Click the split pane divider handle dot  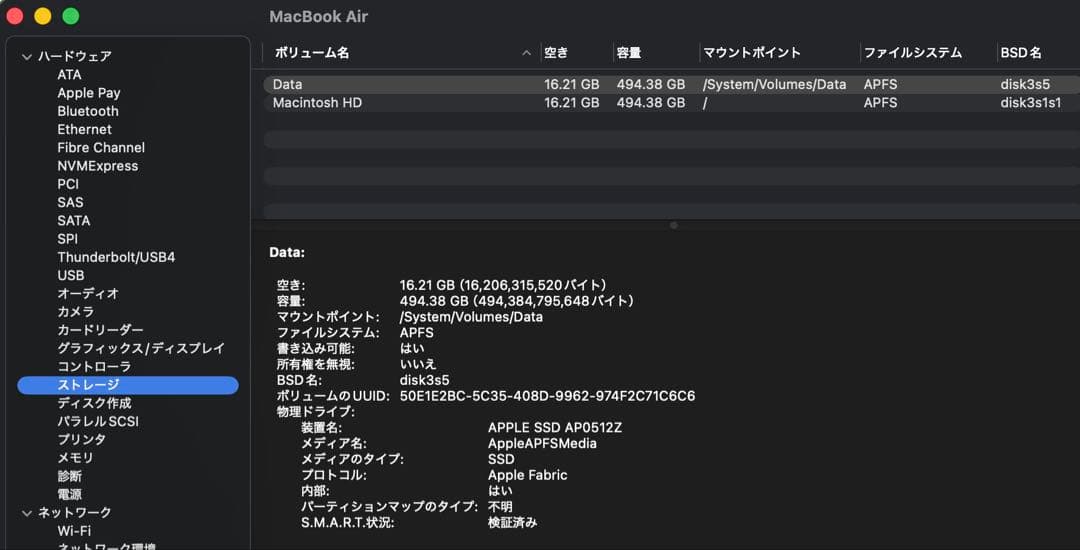674,225
